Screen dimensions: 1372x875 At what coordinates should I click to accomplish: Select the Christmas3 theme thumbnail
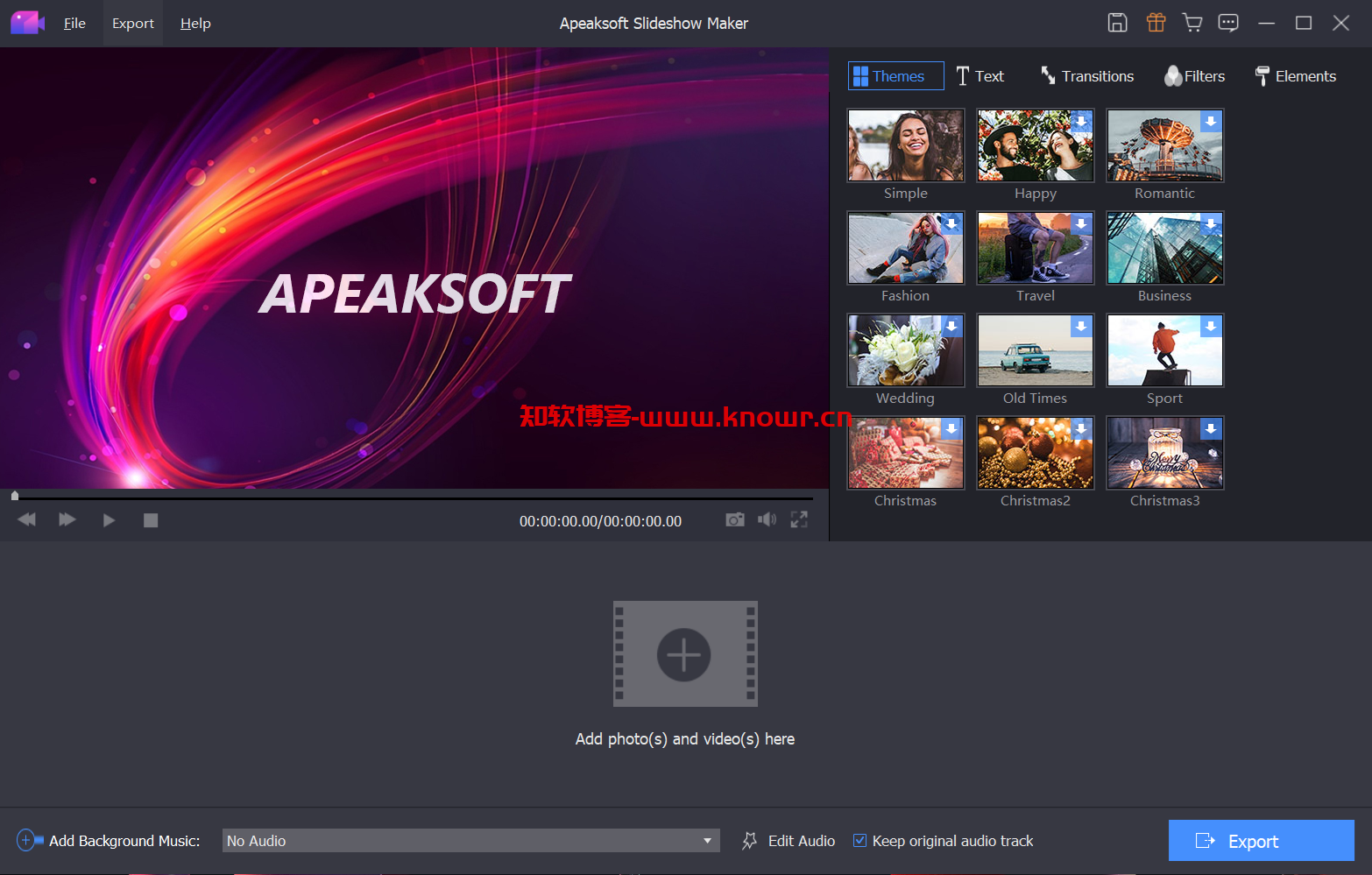point(1165,453)
